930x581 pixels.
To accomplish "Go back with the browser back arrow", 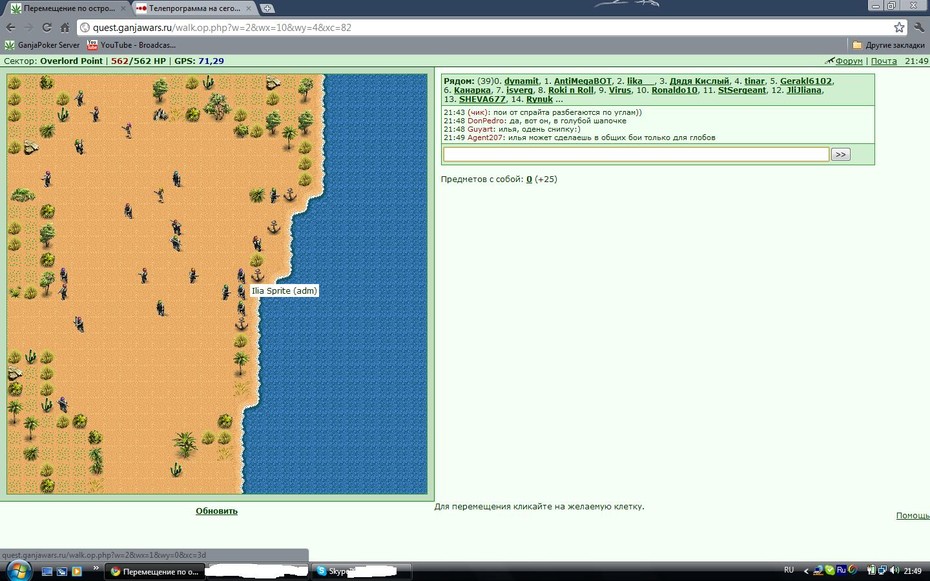I will click(10, 27).
